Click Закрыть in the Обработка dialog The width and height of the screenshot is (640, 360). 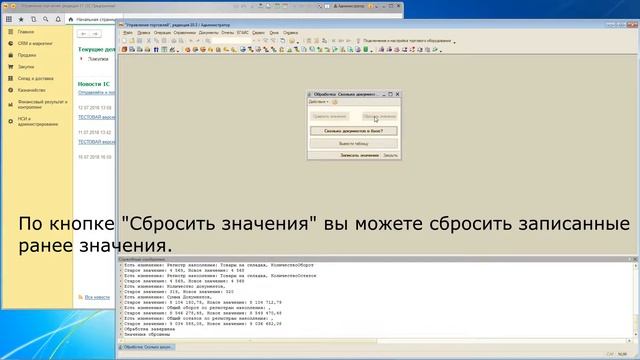click(x=390, y=156)
